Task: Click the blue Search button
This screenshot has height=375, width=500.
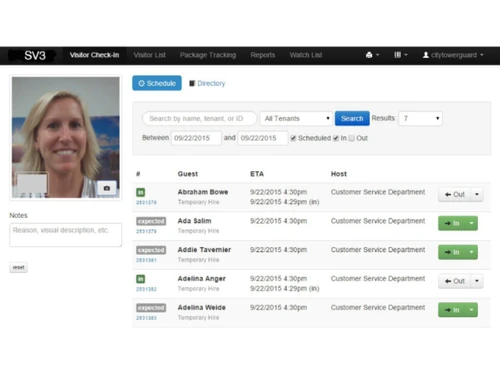Action: click(x=352, y=118)
